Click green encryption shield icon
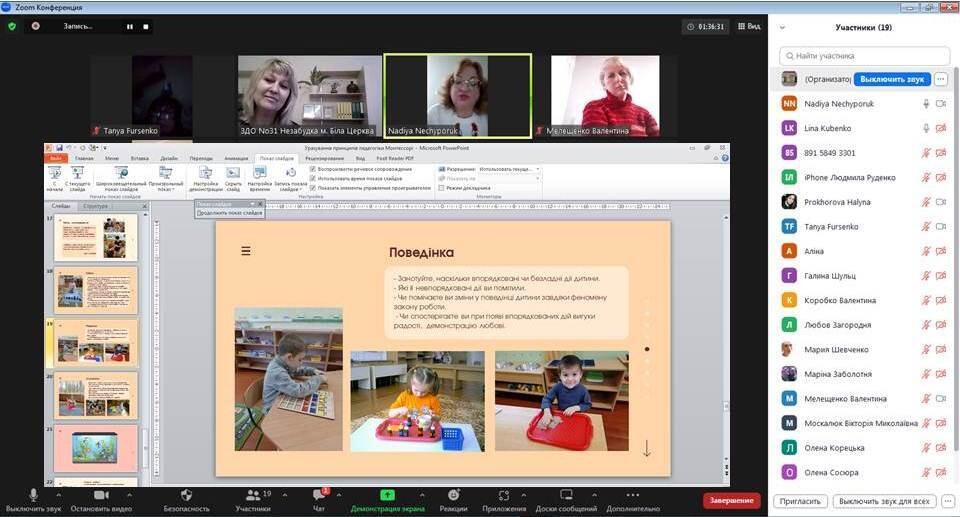This screenshot has height=517, width=960. pyautogui.click(x=12, y=26)
